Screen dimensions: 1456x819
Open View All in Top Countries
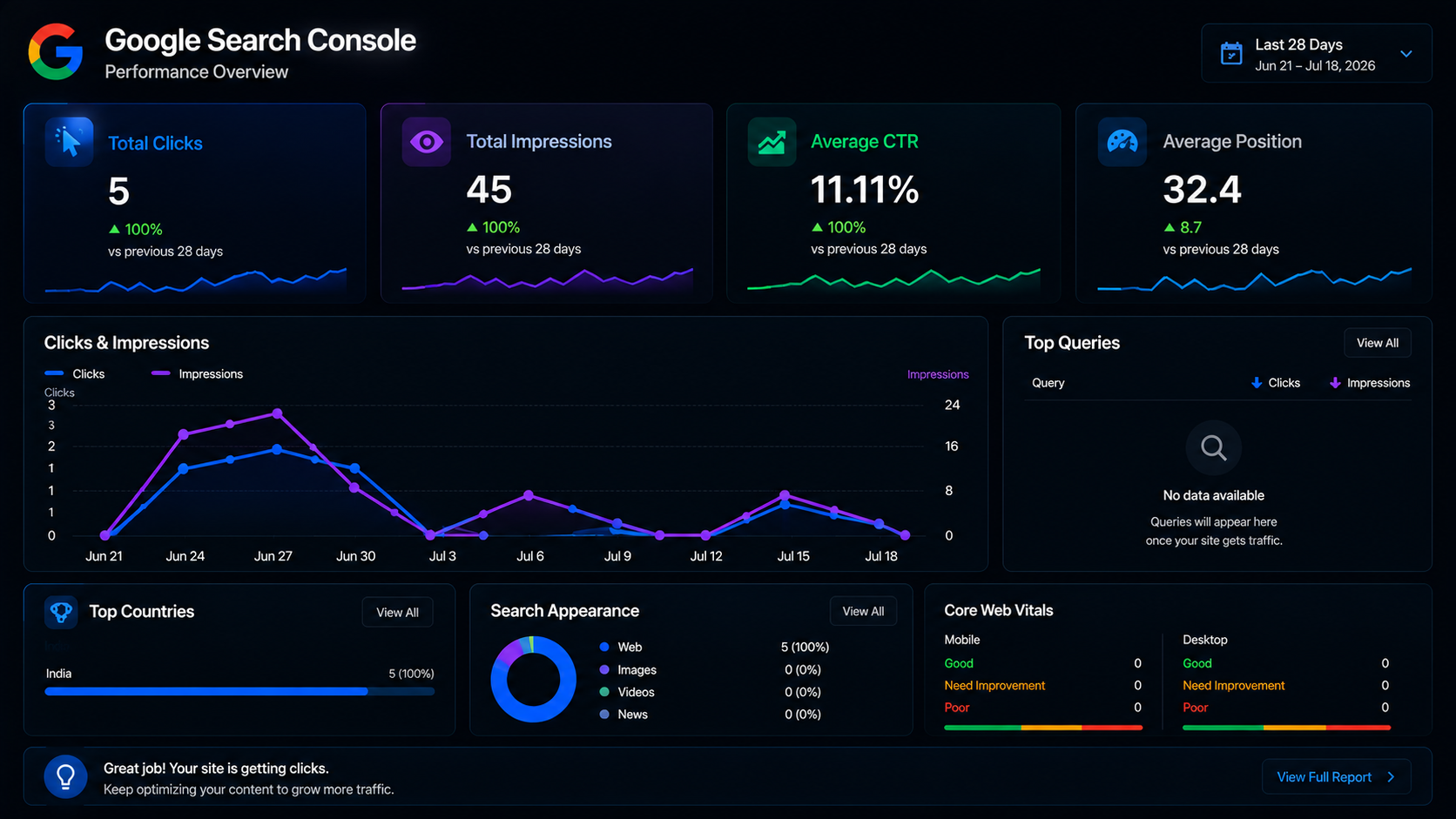[397, 613]
